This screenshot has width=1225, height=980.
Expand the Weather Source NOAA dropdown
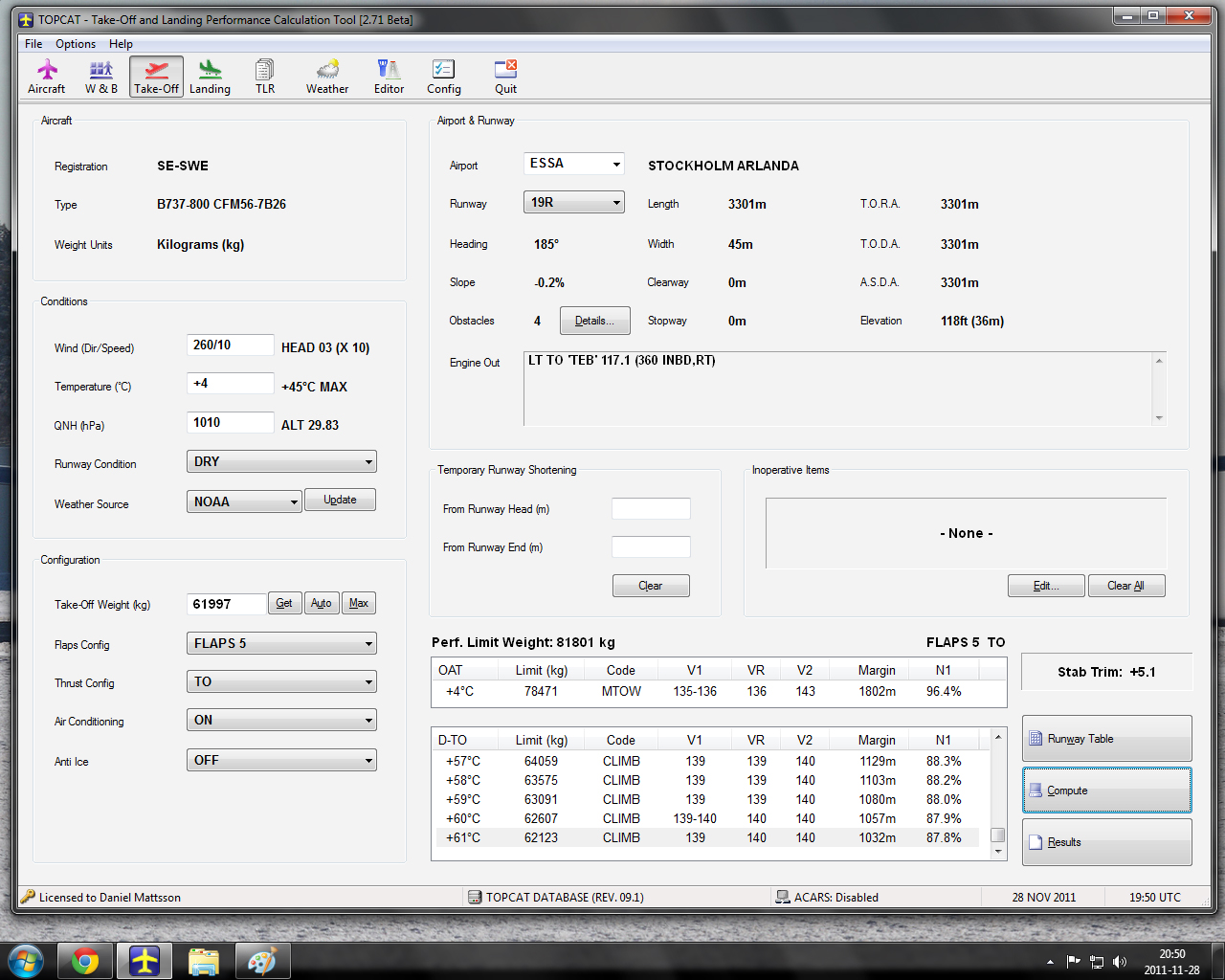pyautogui.click(x=294, y=501)
